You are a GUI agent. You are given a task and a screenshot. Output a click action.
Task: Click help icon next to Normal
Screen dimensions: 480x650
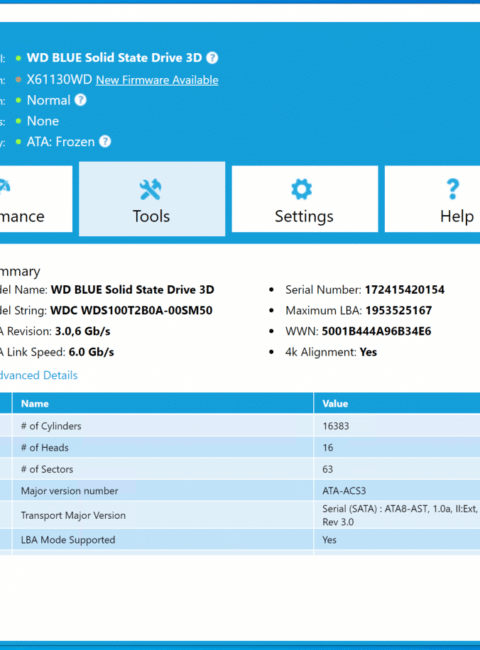pyautogui.click(x=80, y=100)
